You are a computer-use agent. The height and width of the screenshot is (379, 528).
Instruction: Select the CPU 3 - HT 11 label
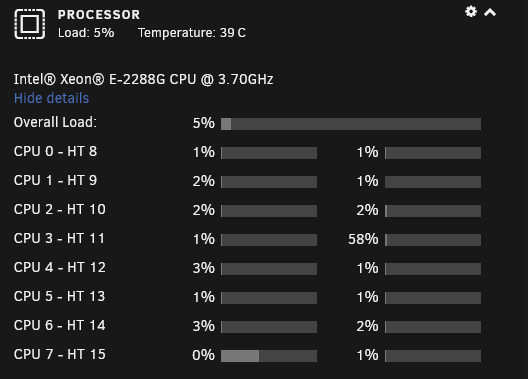coord(59,238)
